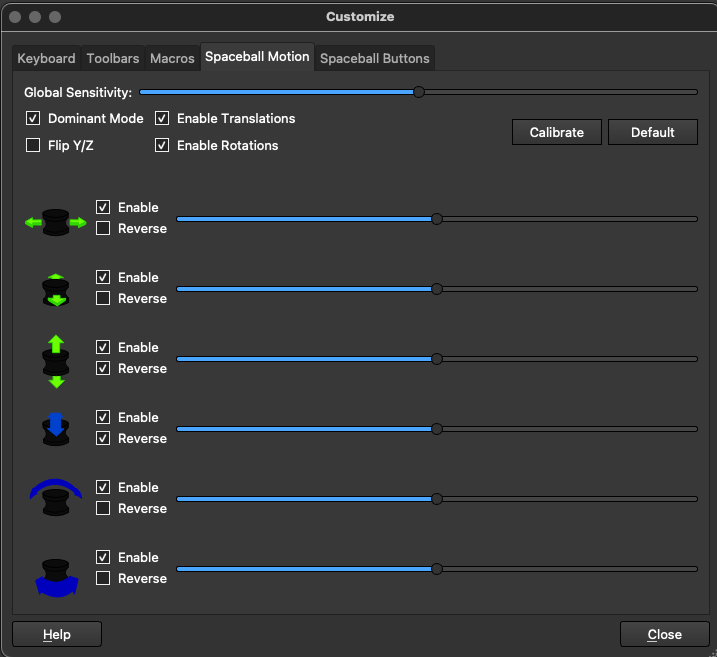Open the Toolbars tab

coord(113,58)
